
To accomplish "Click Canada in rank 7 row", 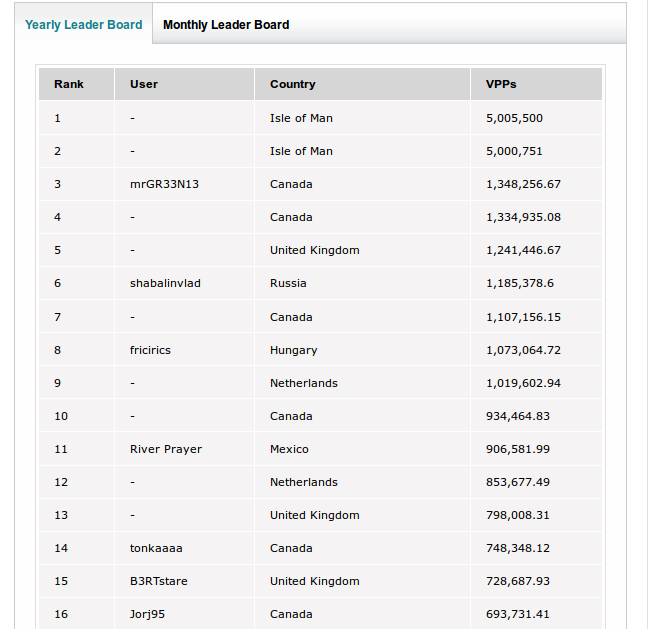I will [291, 317].
